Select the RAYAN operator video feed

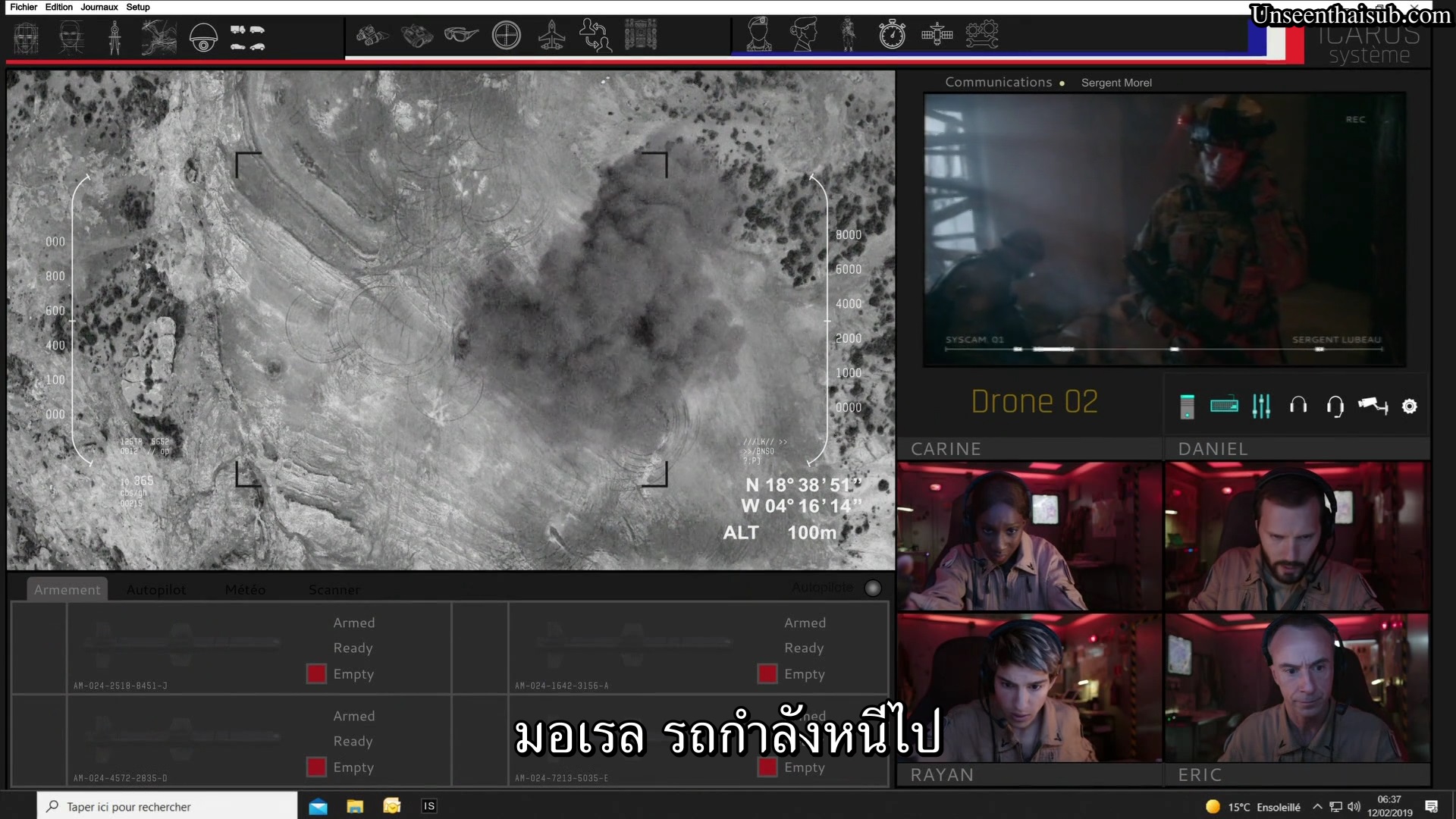pos(1029,688)
